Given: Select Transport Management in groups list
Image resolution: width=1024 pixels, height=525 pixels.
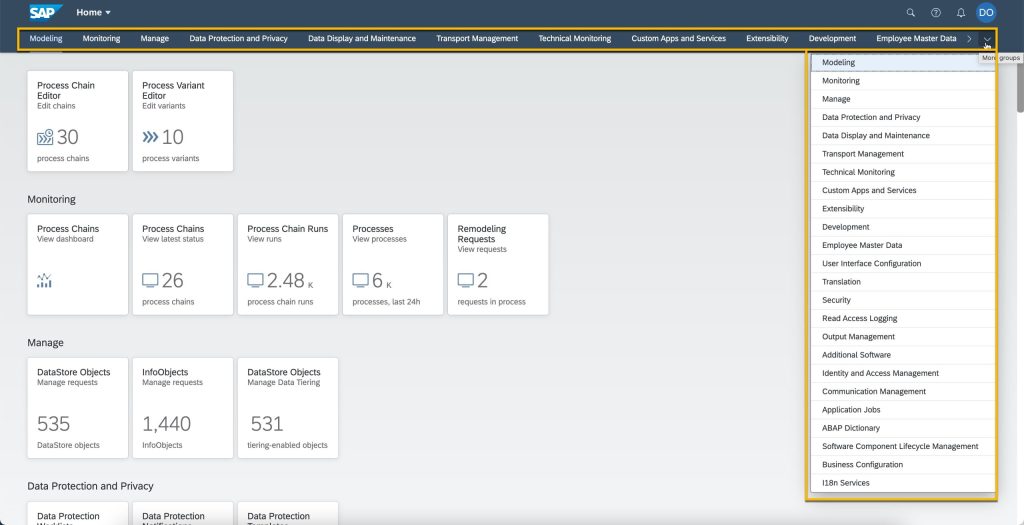Looking at the screenshot, I should 903,154.
